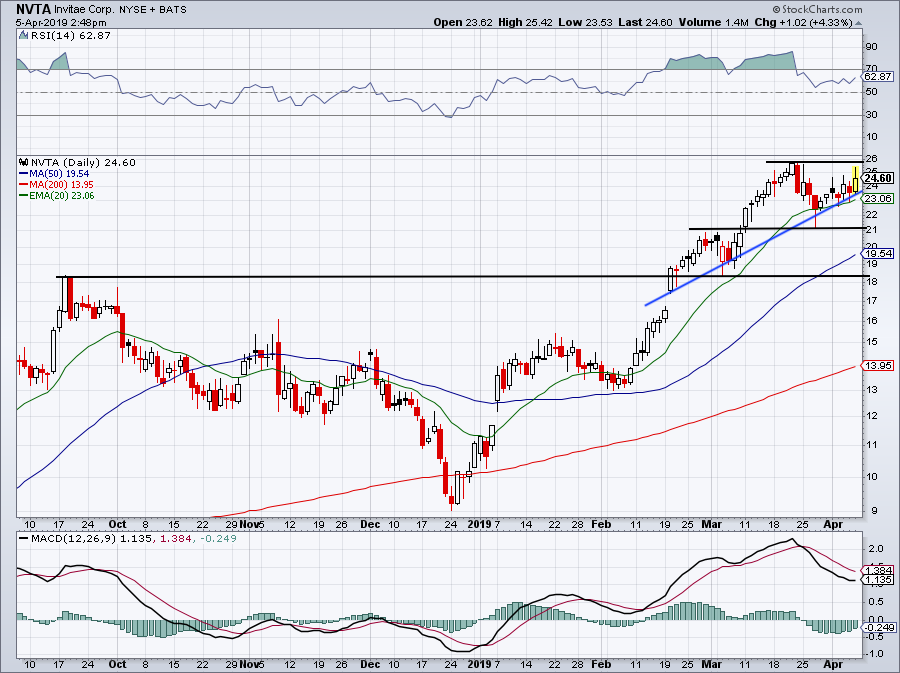Click the black line marker before MACD(12,26,9)
This screenshot has height=673, width=900.
(24, 539)
